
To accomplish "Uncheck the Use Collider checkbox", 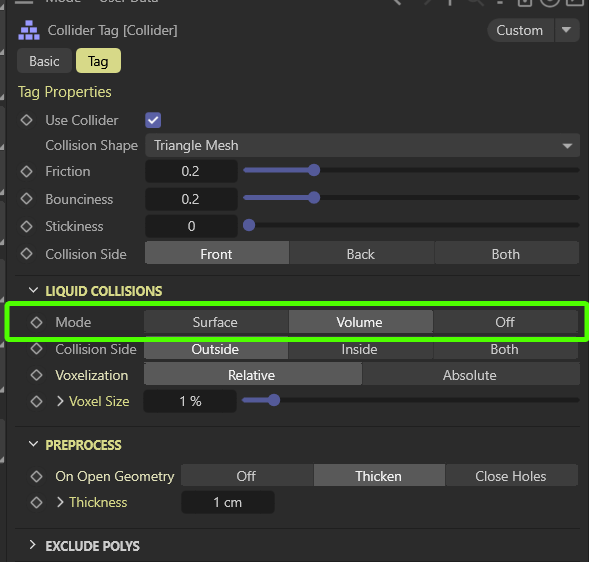I will point(153,120).
